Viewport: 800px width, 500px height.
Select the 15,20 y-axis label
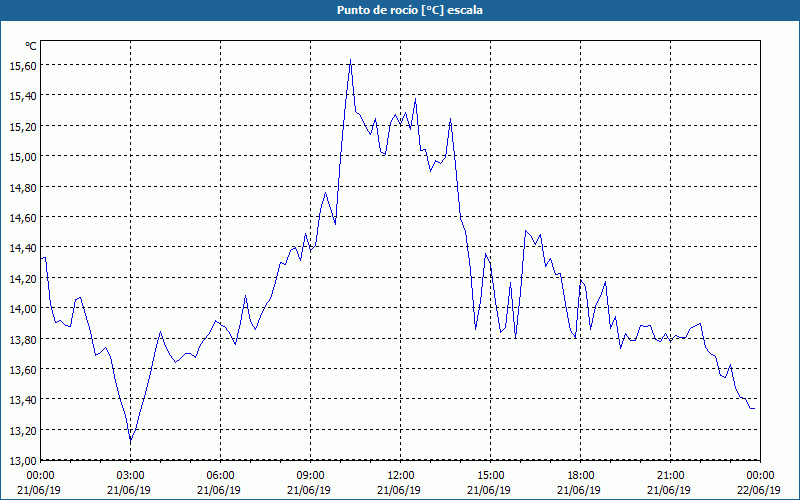point(23,126)
